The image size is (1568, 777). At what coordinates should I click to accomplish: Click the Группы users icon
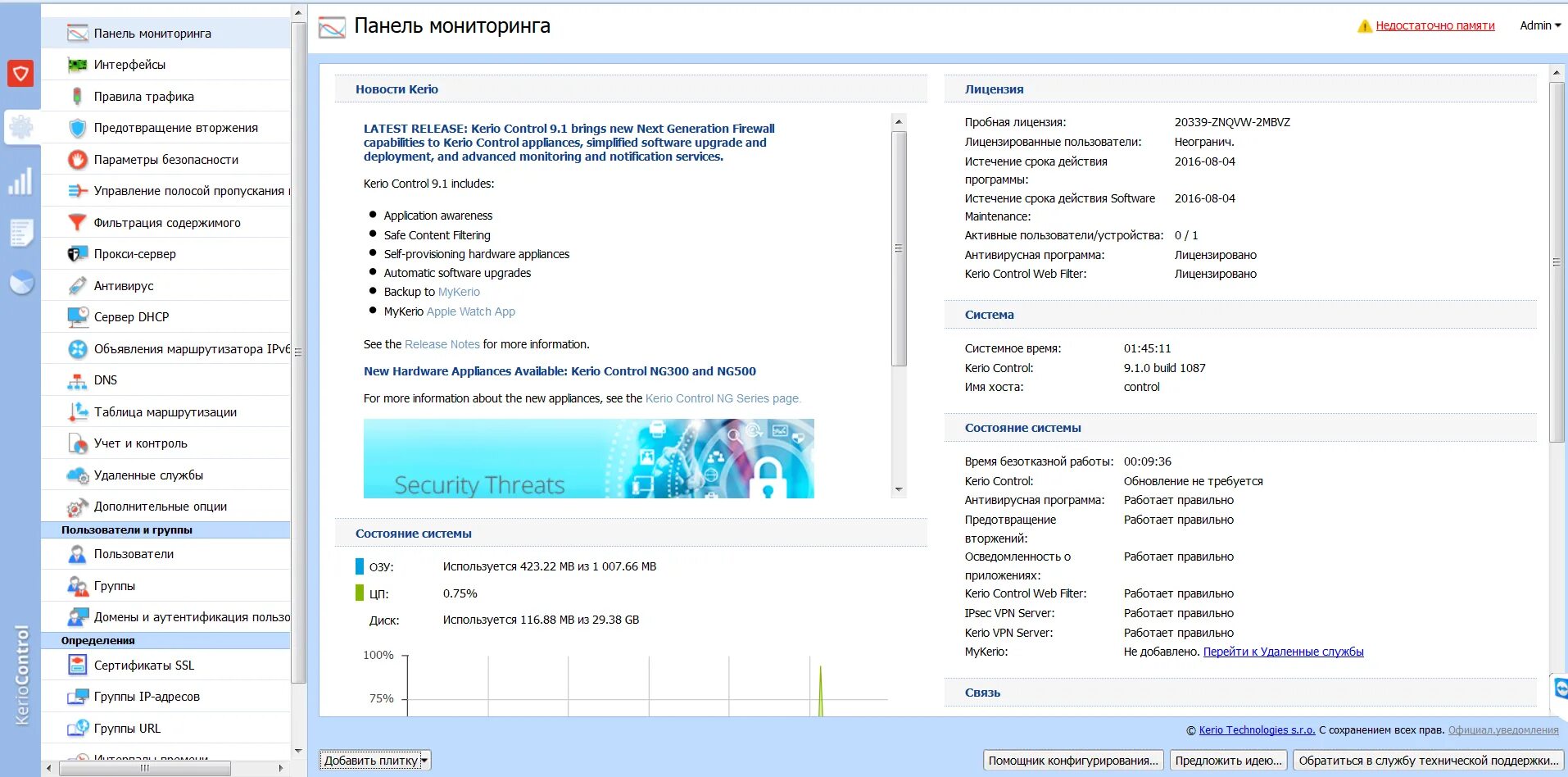[77, 586]
